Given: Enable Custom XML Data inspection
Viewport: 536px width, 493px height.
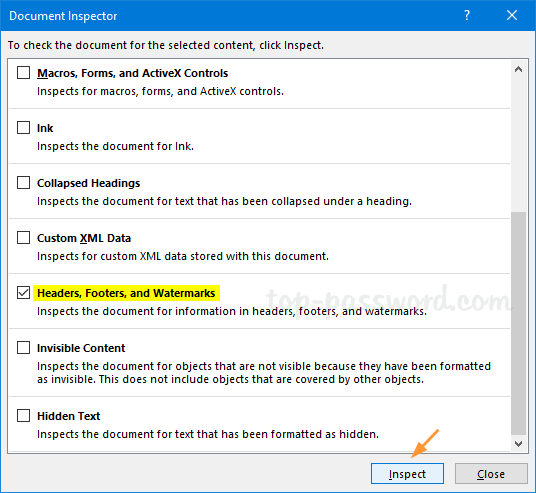Looking at the screenshot, I should (x=24, y=238).
